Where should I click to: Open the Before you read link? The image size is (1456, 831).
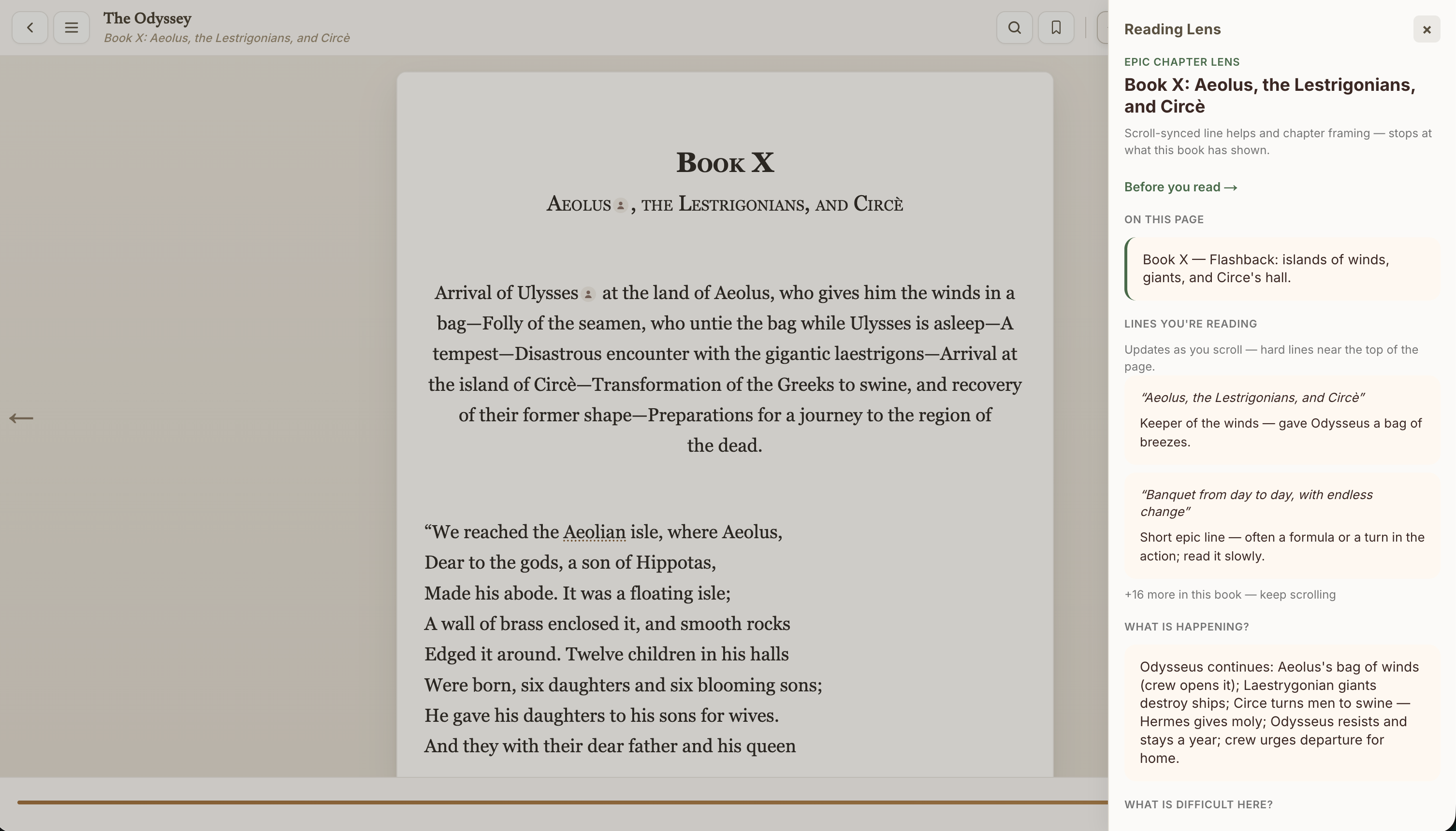coord(1180,187)
